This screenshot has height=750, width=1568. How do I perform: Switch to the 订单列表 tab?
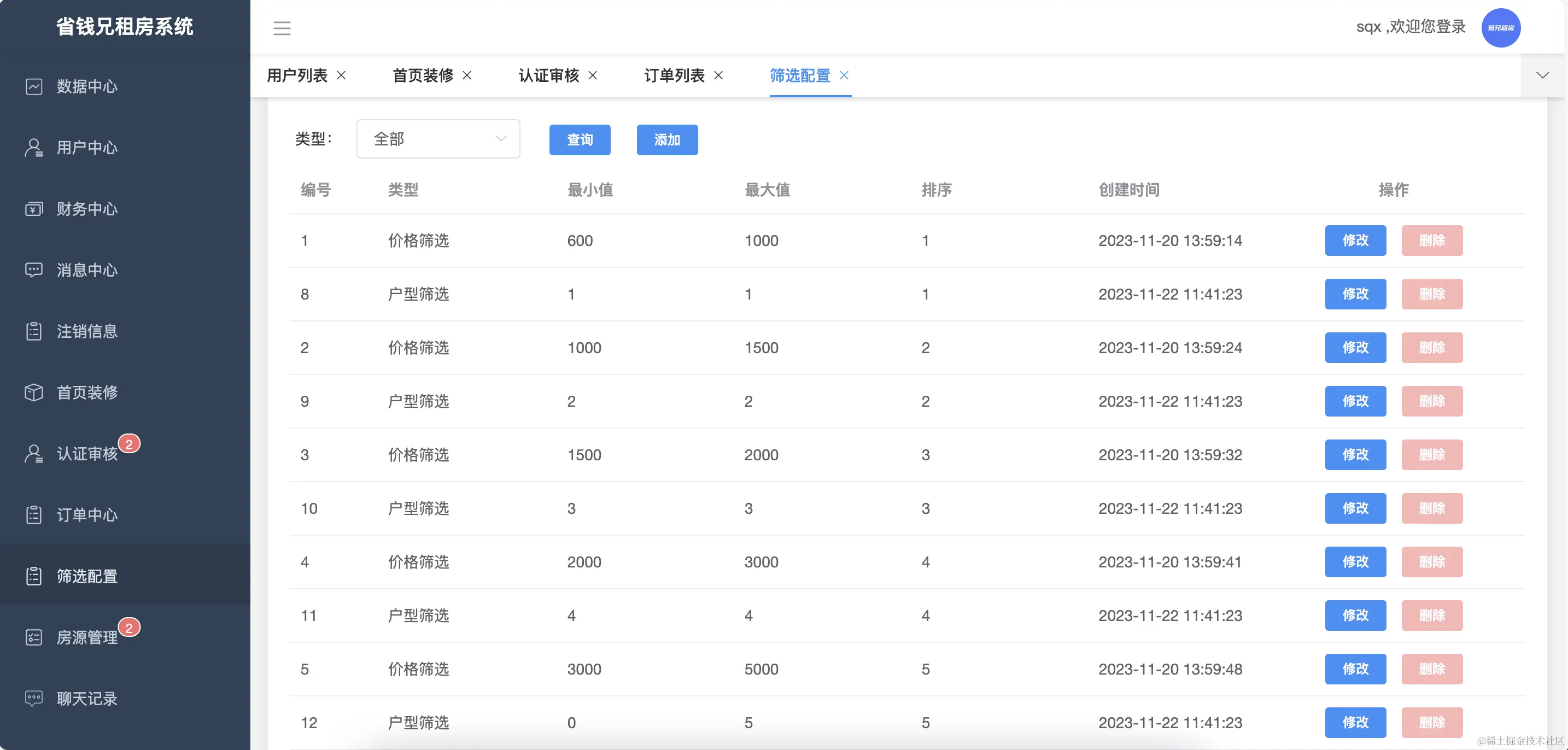[x=675, y=75]
